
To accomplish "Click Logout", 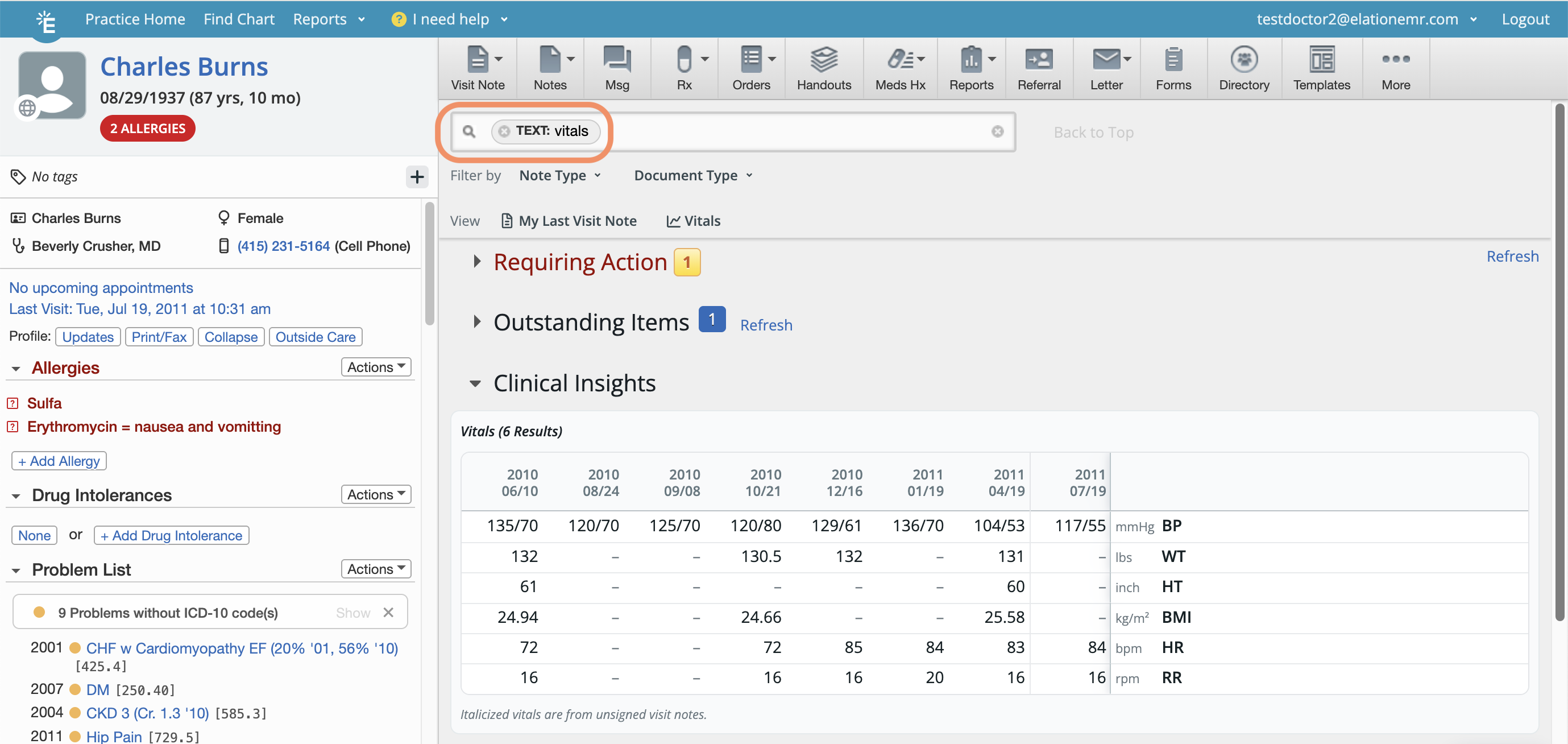I will pos(1525,19).
